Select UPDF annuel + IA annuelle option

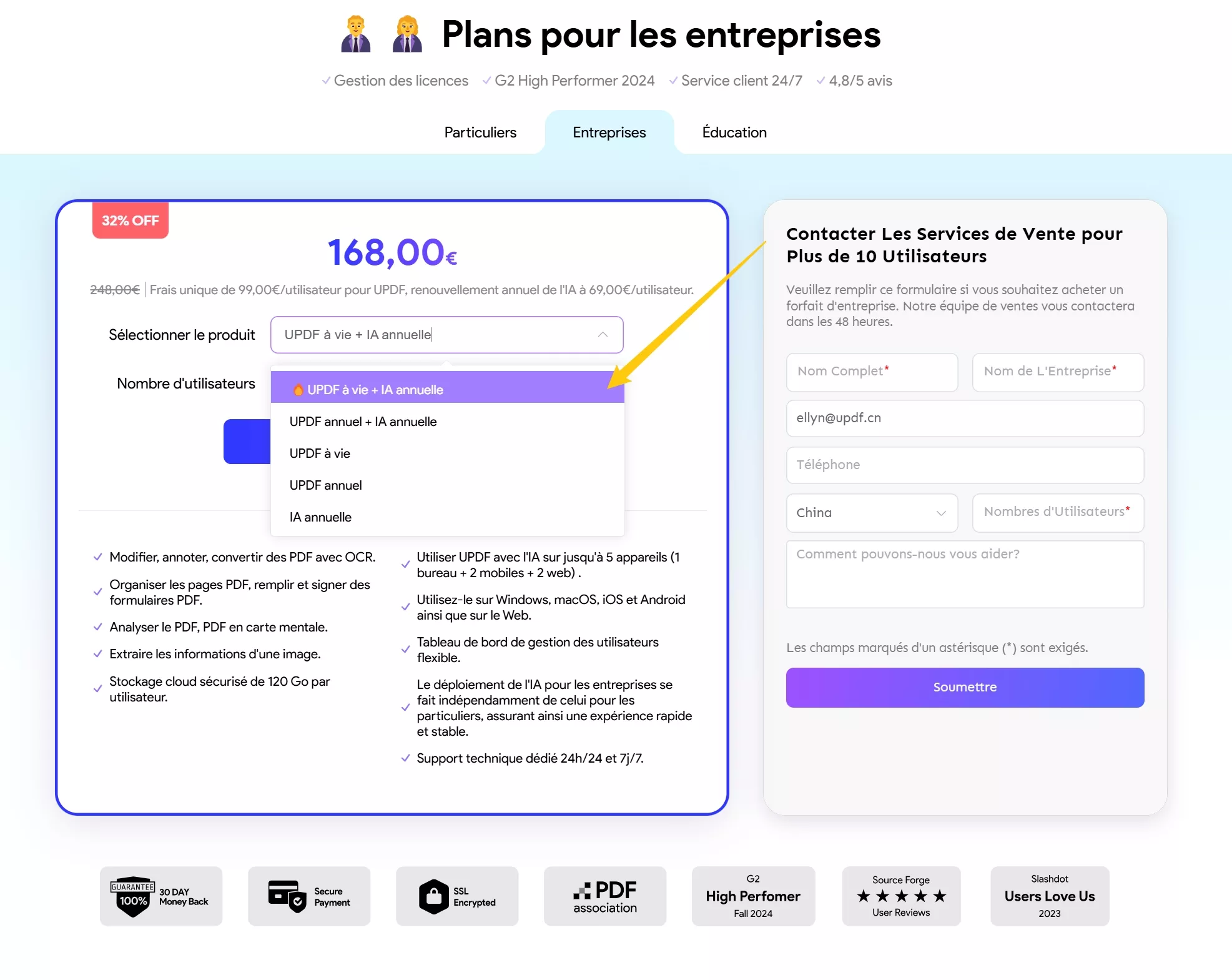363,421
